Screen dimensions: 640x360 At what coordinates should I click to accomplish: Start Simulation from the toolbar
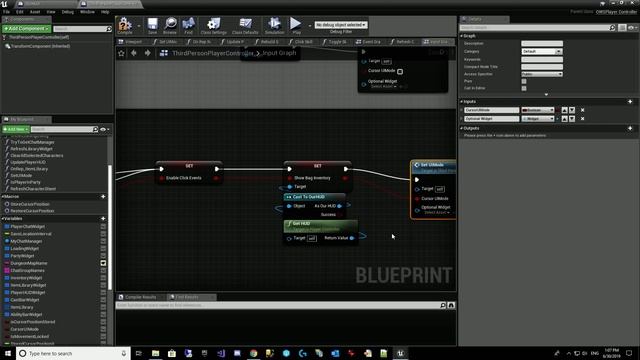point(274,25)
